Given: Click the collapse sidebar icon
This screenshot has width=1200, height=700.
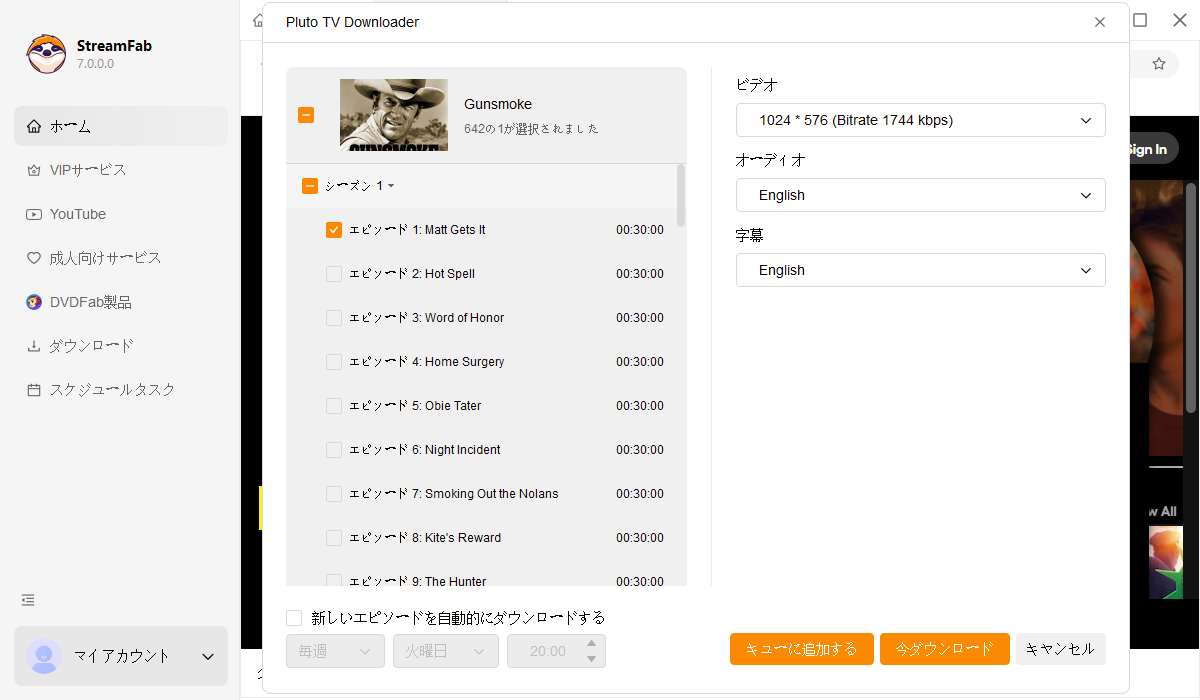Looking at the screenshot, I should click(x=28, y=600).
